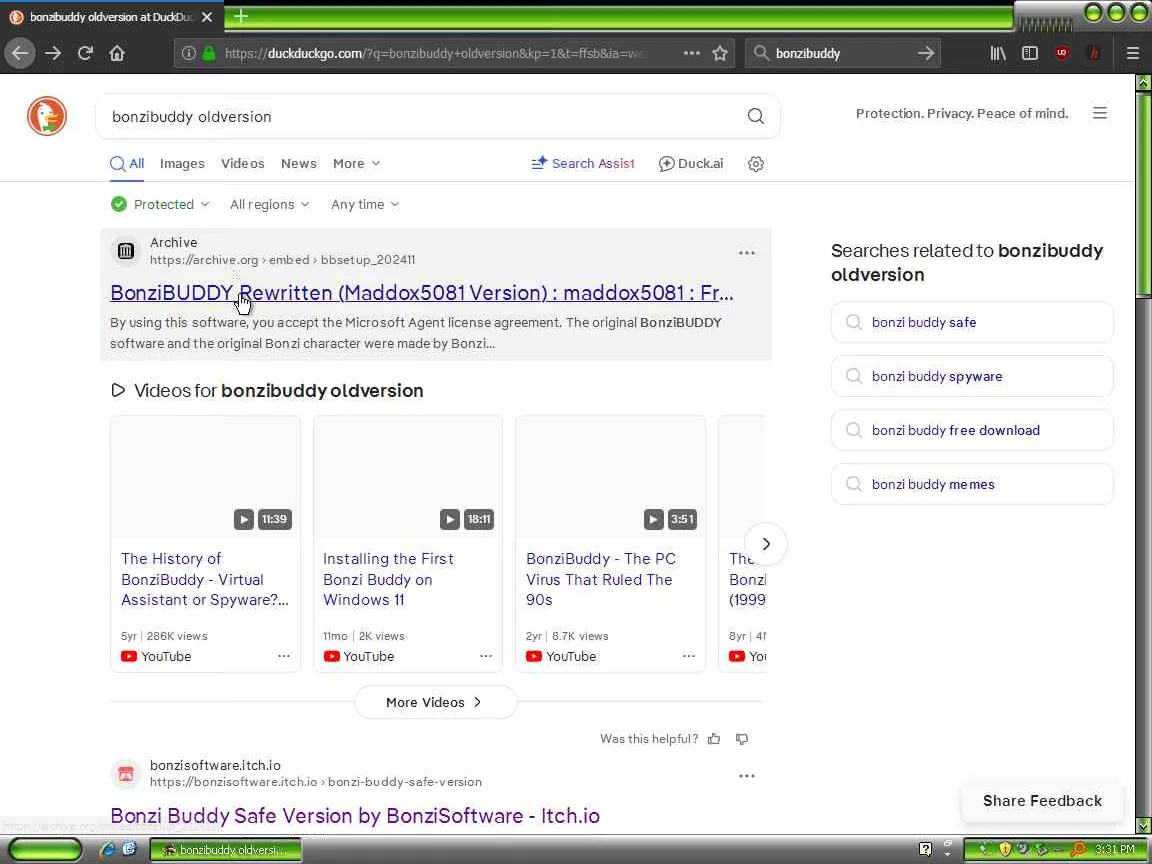Viewport: 1152px width, 864px height.
Task: Play BonziBuddy PC Virus video thumbnail
Action: tap(611, 477)
